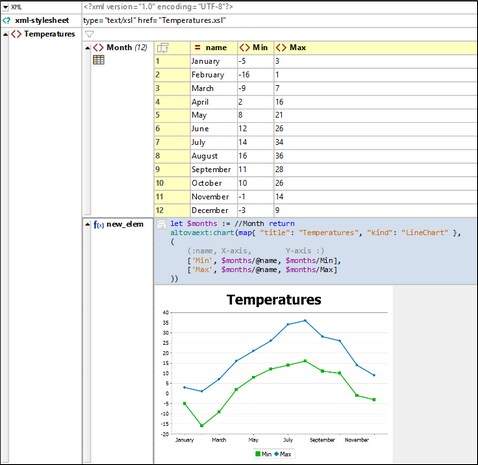
Task: Collapse the Temperatures root element
Action: (x=5, y=34)
